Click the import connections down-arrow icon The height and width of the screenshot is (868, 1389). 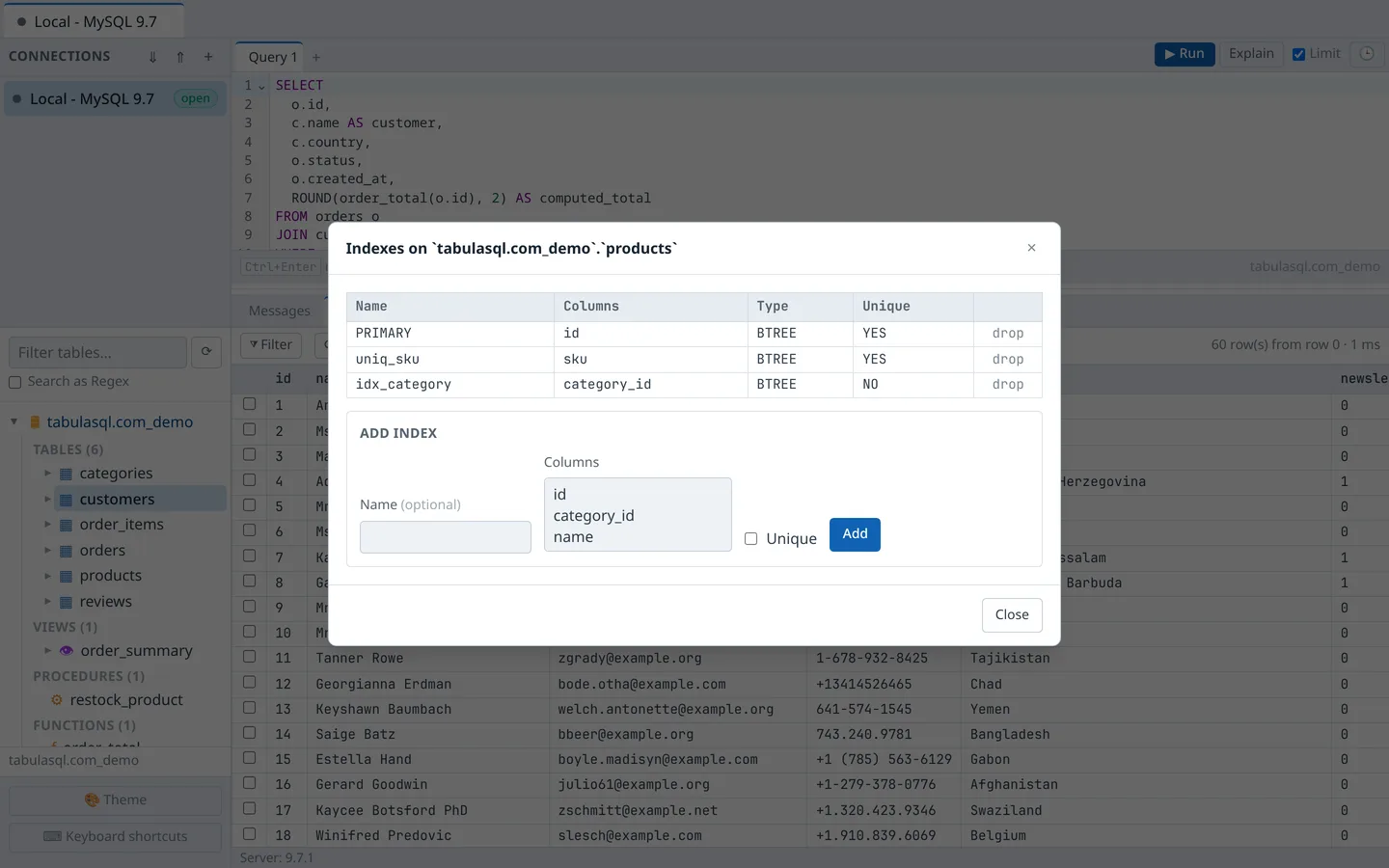(152, 57)
